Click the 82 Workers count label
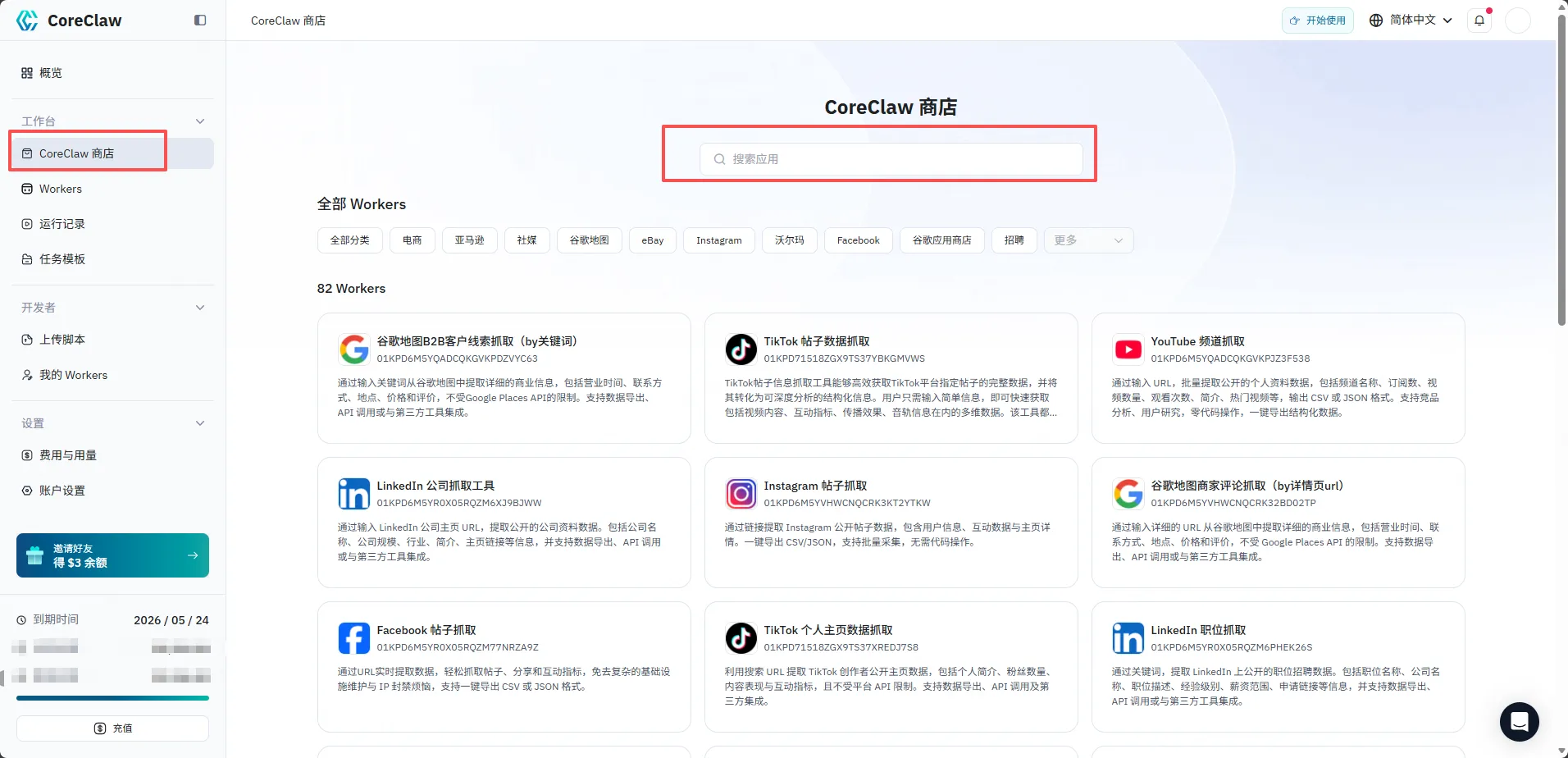 point(351,289)
